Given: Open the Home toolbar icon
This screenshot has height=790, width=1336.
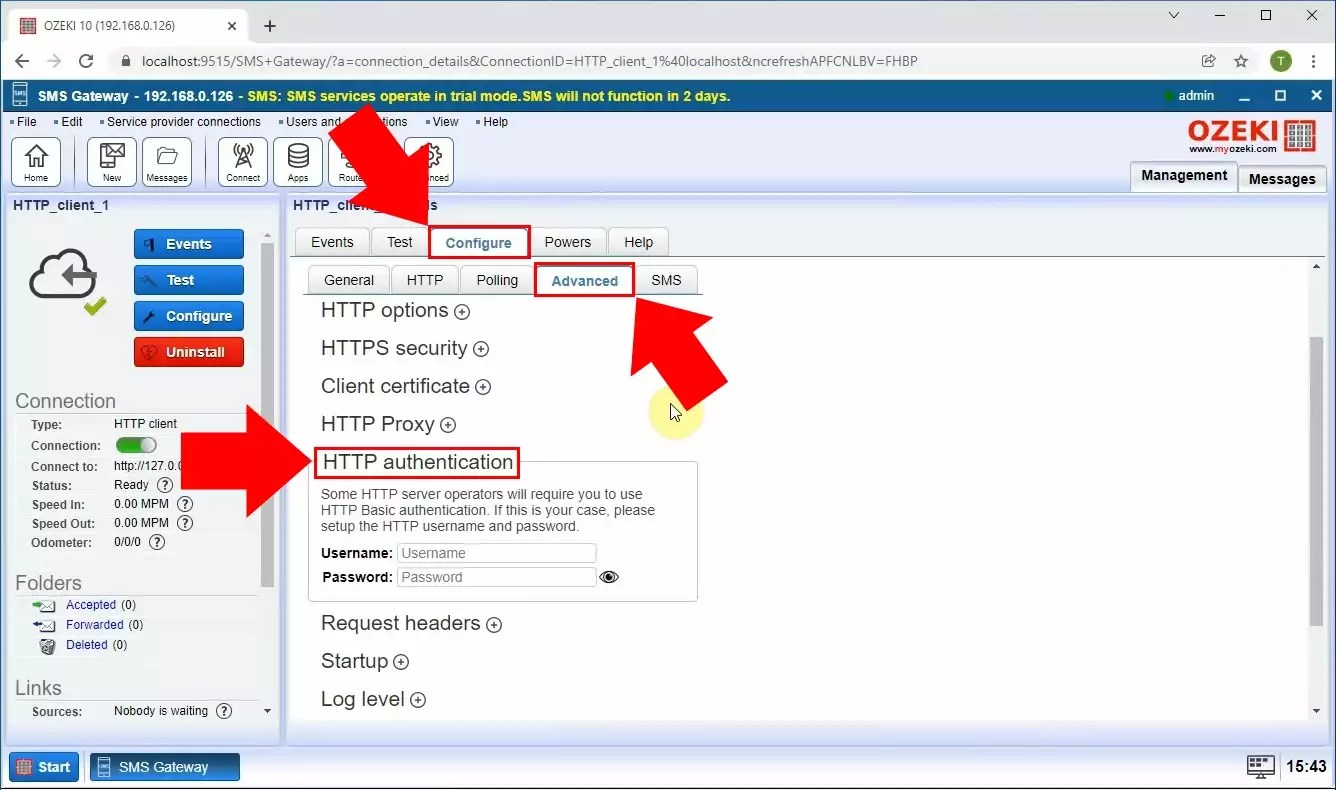Looking at the screenshot, I should (36, 162).
